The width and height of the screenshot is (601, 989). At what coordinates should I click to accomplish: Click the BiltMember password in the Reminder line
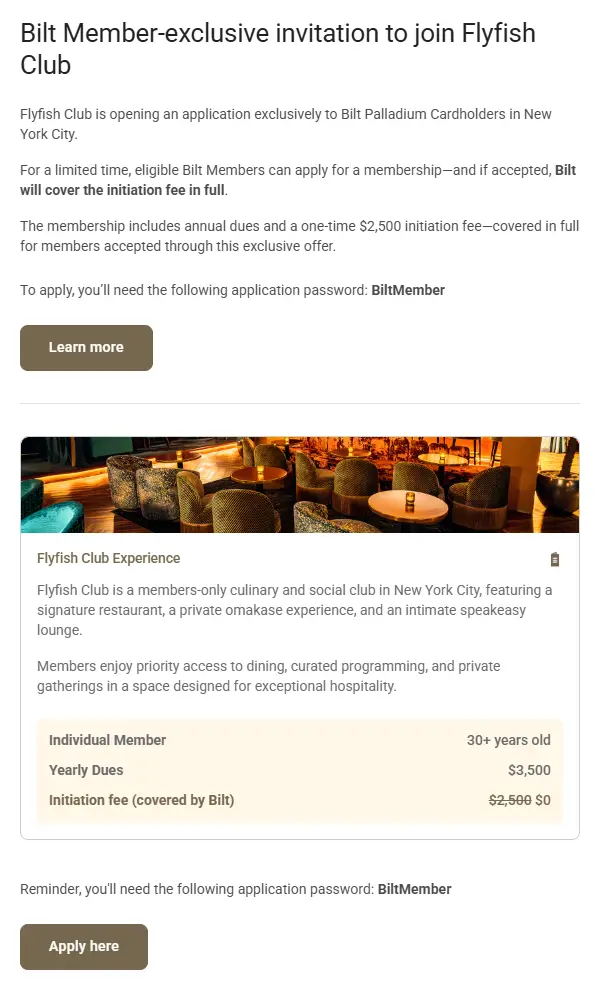[414, 889]
